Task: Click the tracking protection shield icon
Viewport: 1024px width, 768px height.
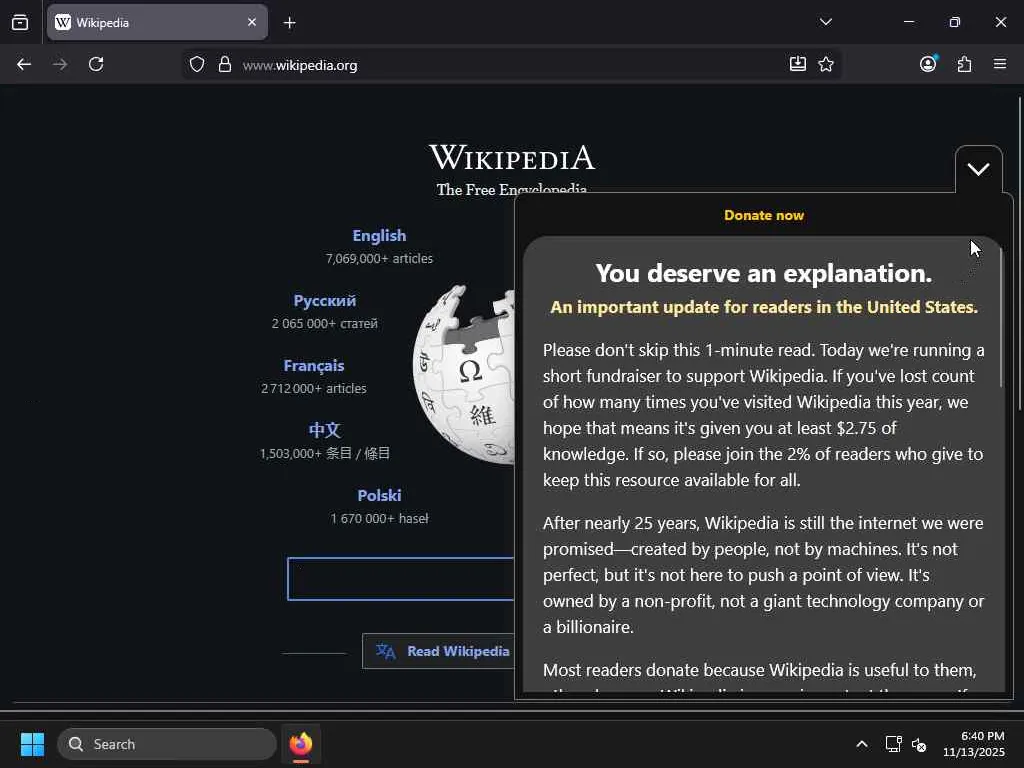Action: coord(197,64)
